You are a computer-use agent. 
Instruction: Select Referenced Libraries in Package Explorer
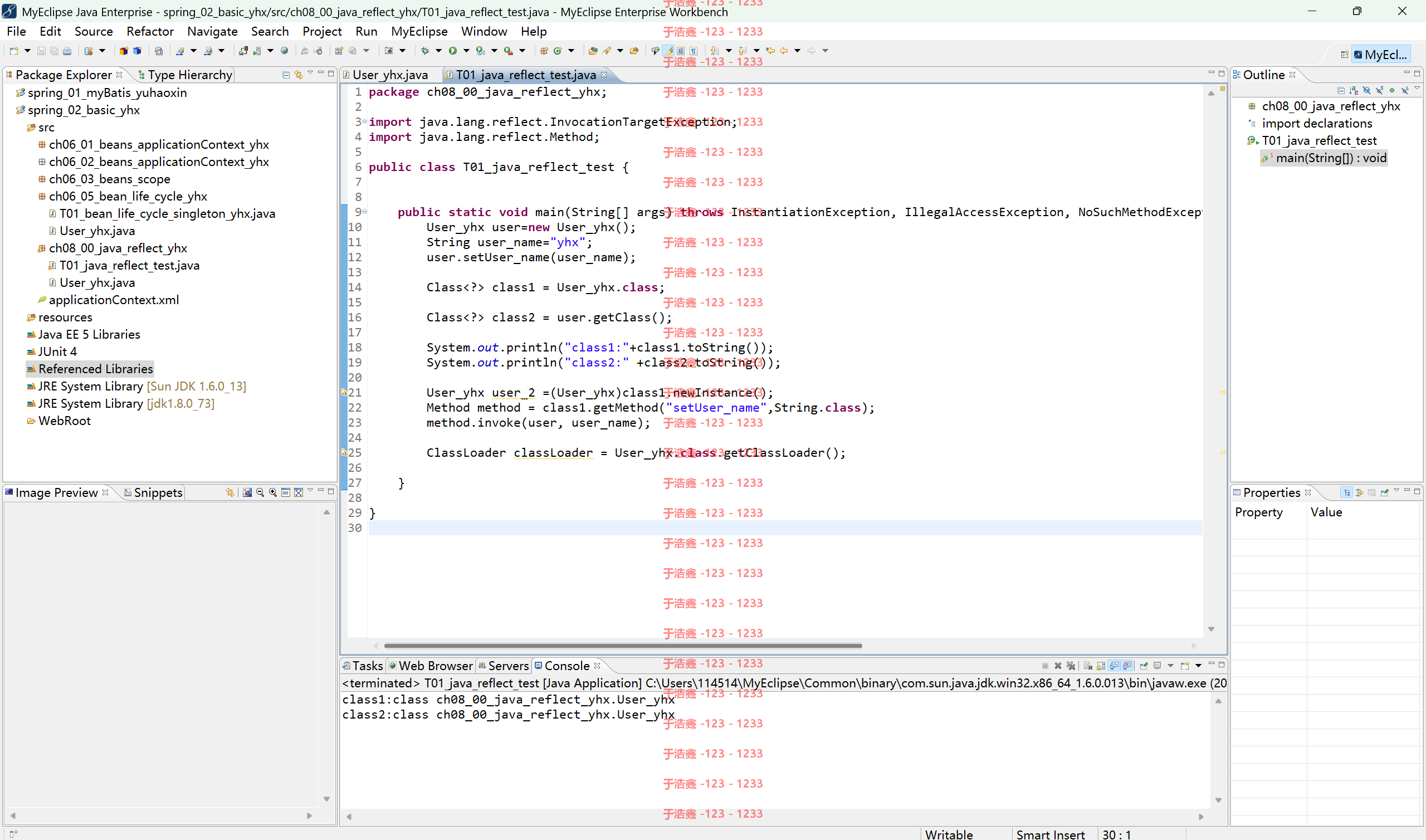coord(90,369)
